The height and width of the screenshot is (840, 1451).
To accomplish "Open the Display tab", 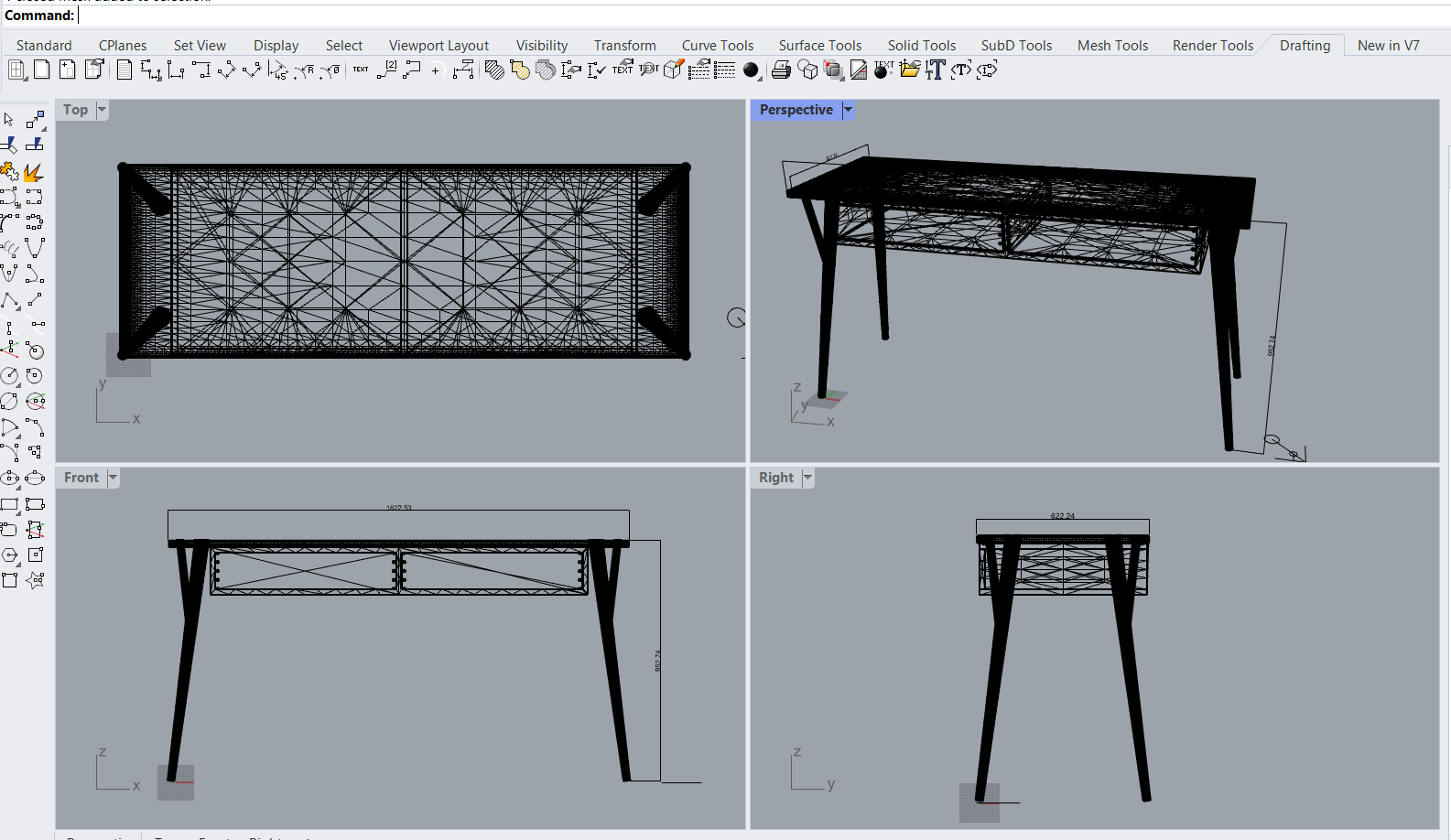I will [276, 46].
